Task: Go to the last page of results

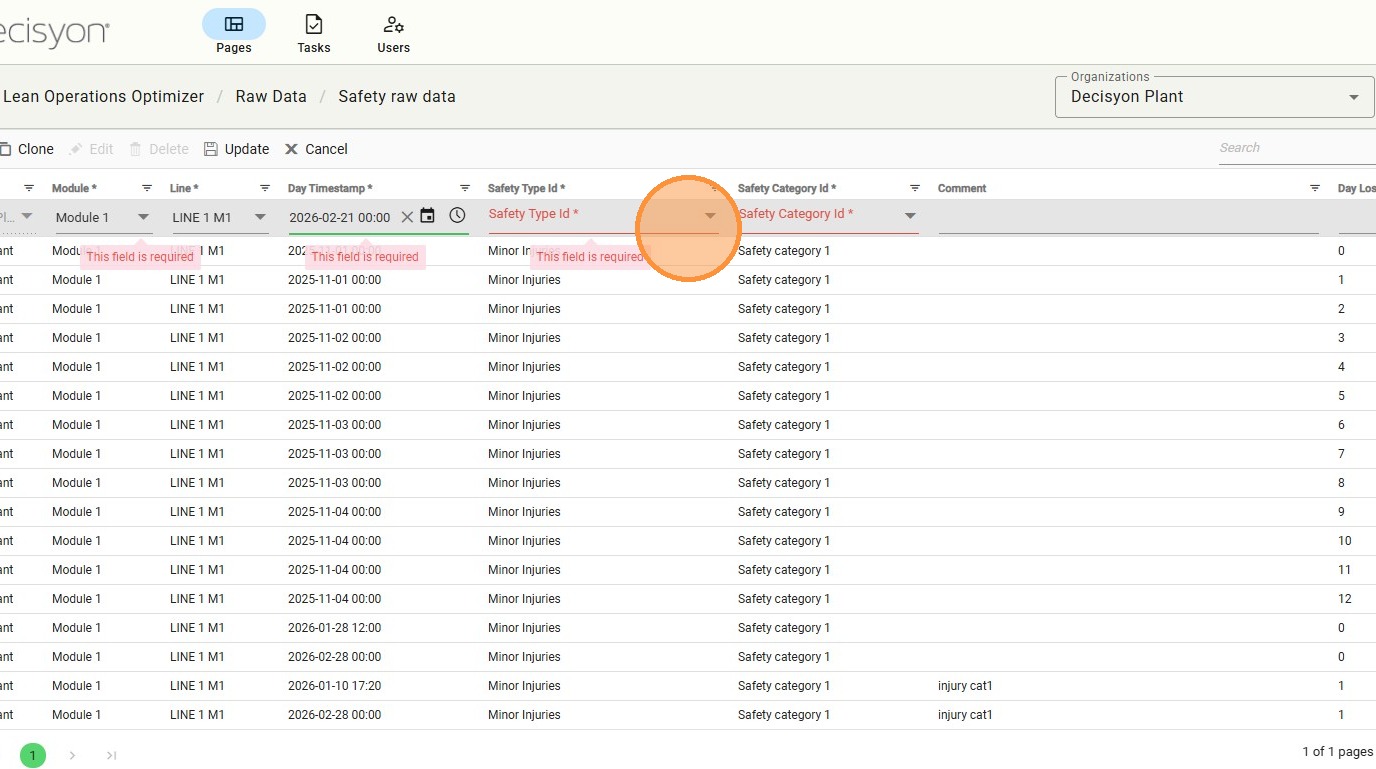Action: (x=111, y=756)
